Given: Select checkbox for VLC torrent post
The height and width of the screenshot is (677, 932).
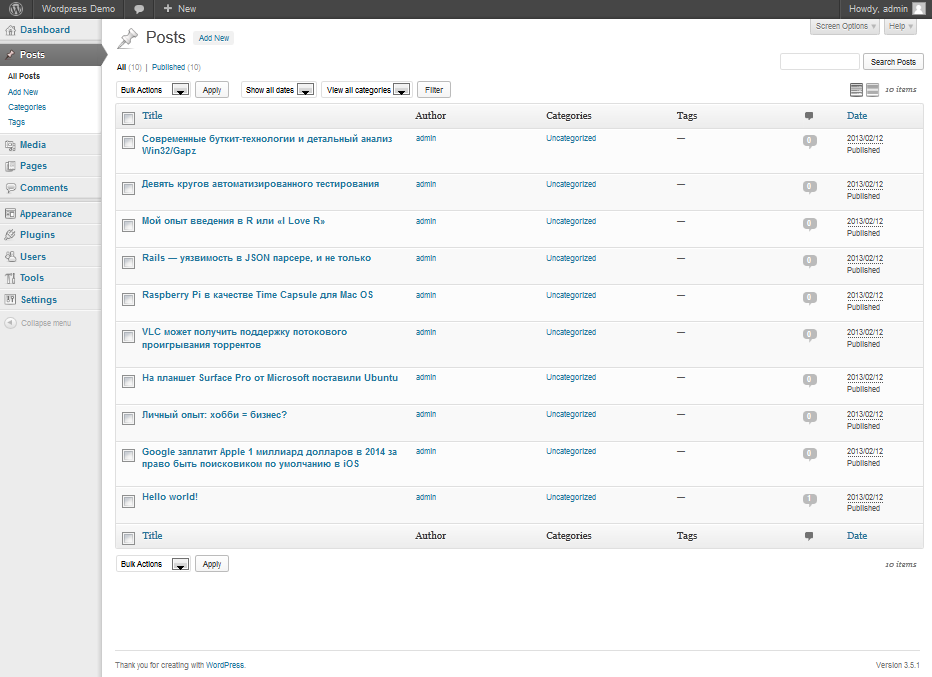Looking at the screenshot, I should (x=128, y=336).
